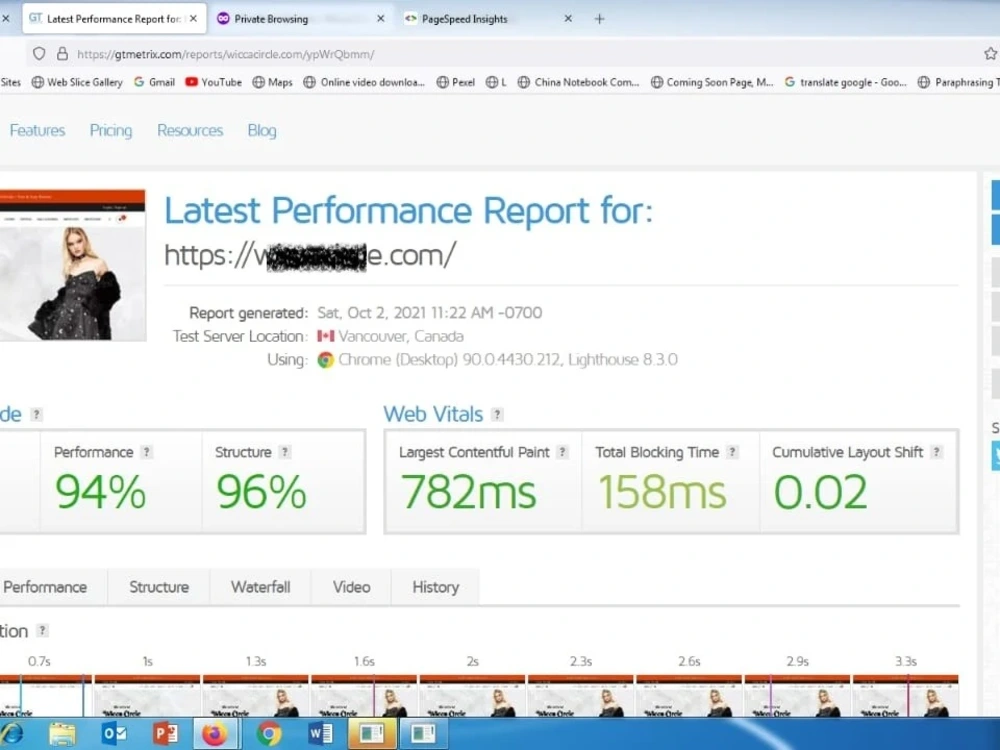Image resolution: width=1000 pixels, height=750 pixels.
Task: Click help icon for Largest Contentful Paint
Action: (x=562, y=452)
